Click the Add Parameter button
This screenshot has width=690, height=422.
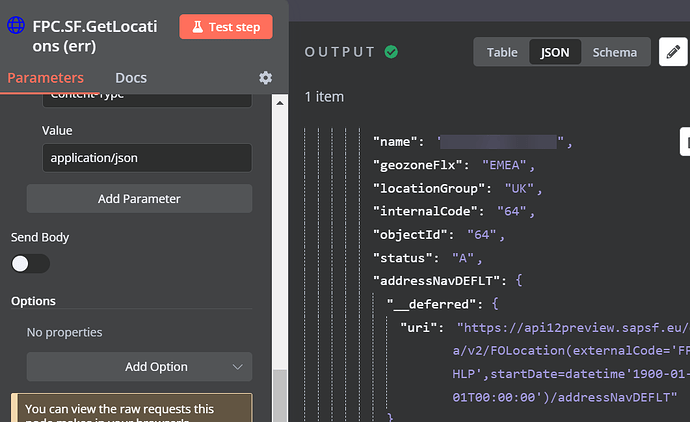coord(139,199)
